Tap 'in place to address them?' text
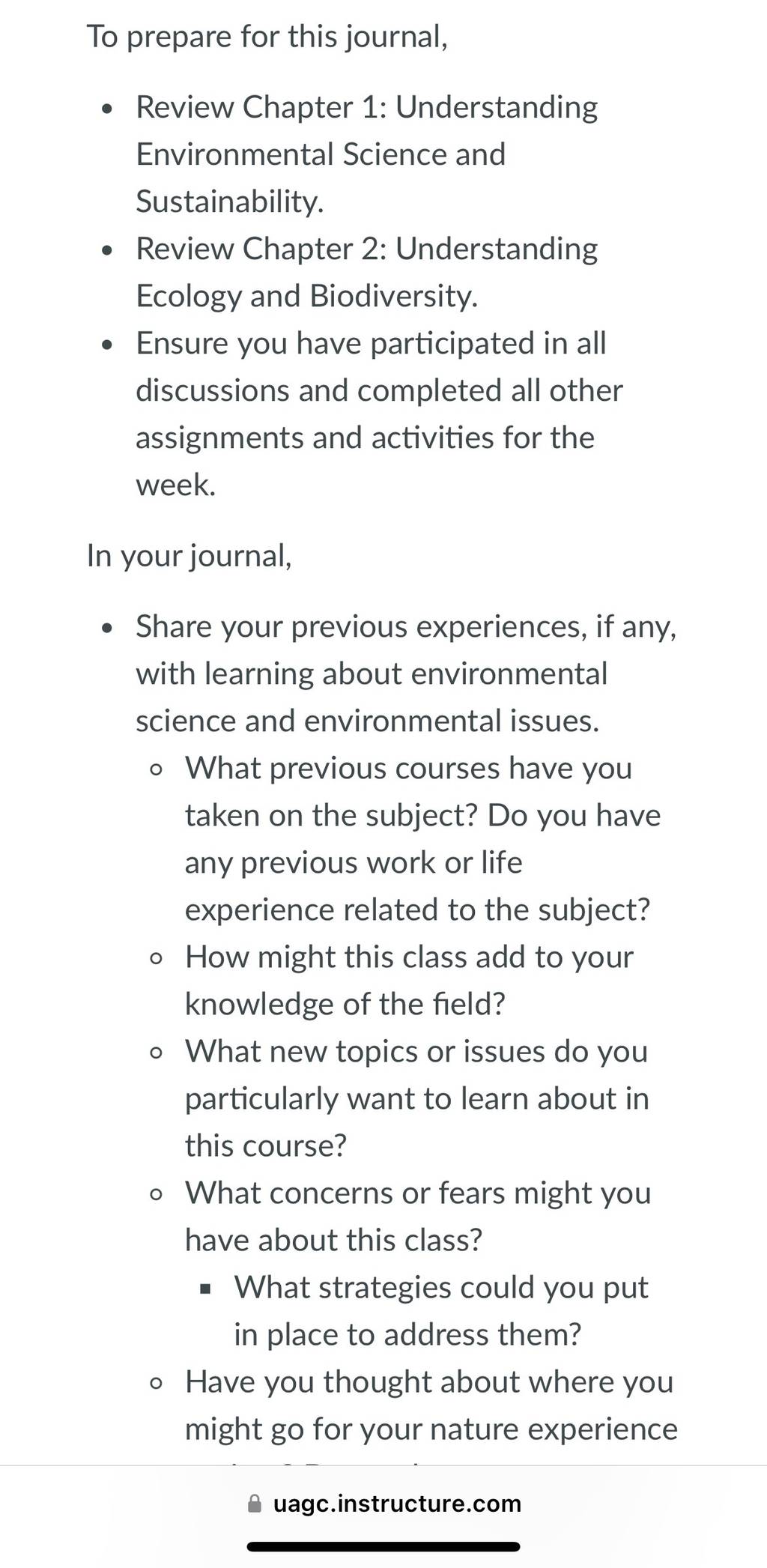767x1568 pixels. (407, 1334)
